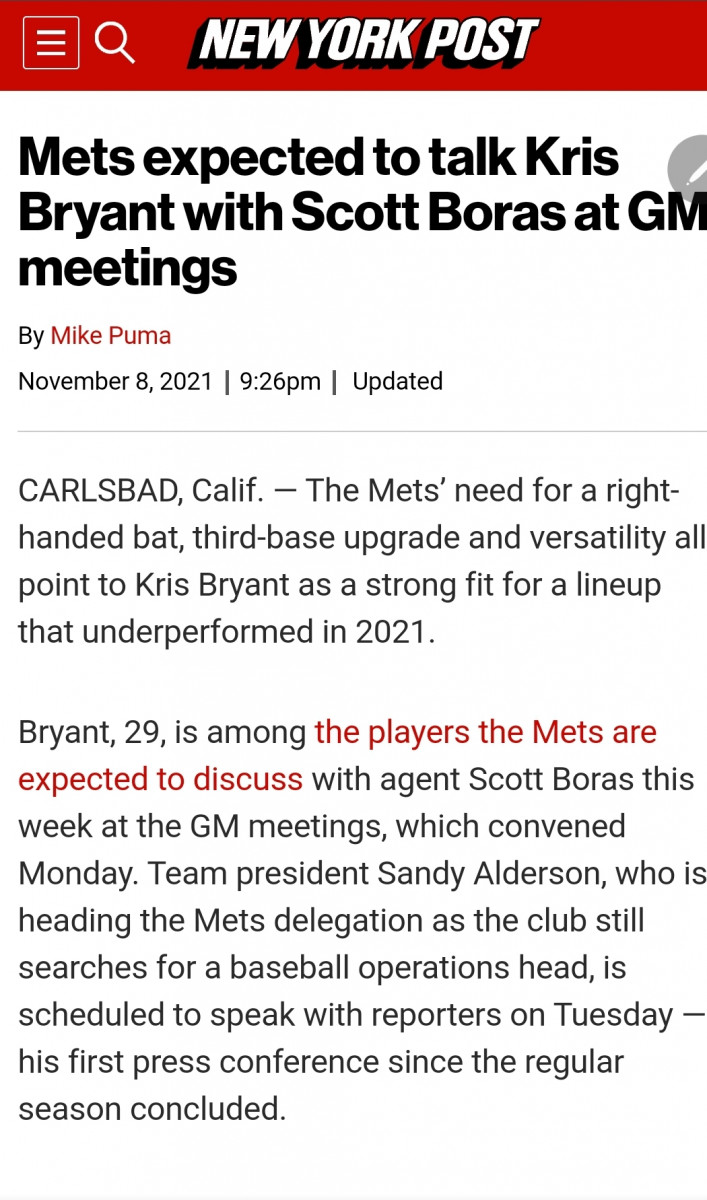Go home via New York Post logo
This screenshot has width=707, height=1200.
[364, 44]
